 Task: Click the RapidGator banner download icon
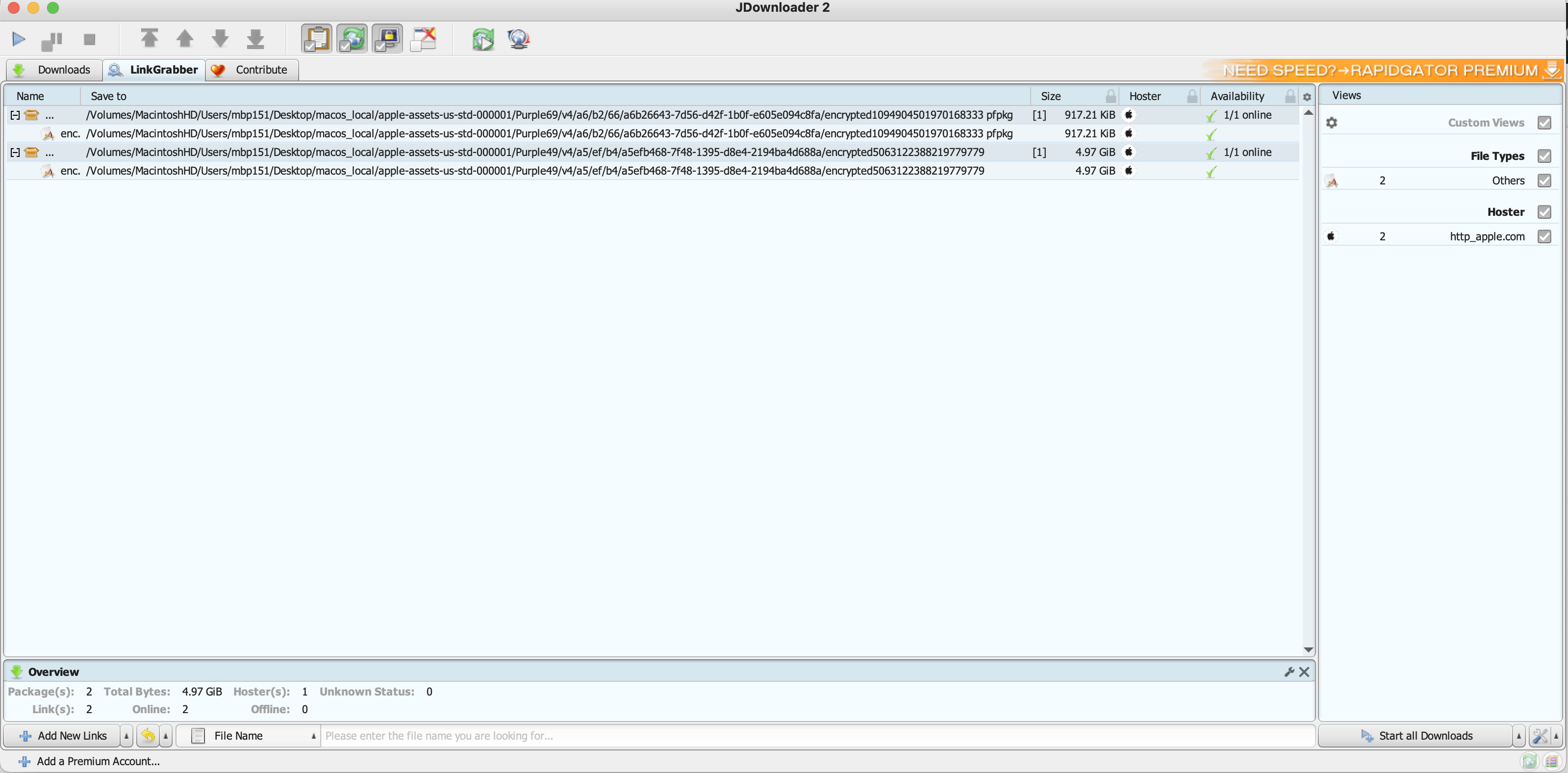click(1551, 70)
